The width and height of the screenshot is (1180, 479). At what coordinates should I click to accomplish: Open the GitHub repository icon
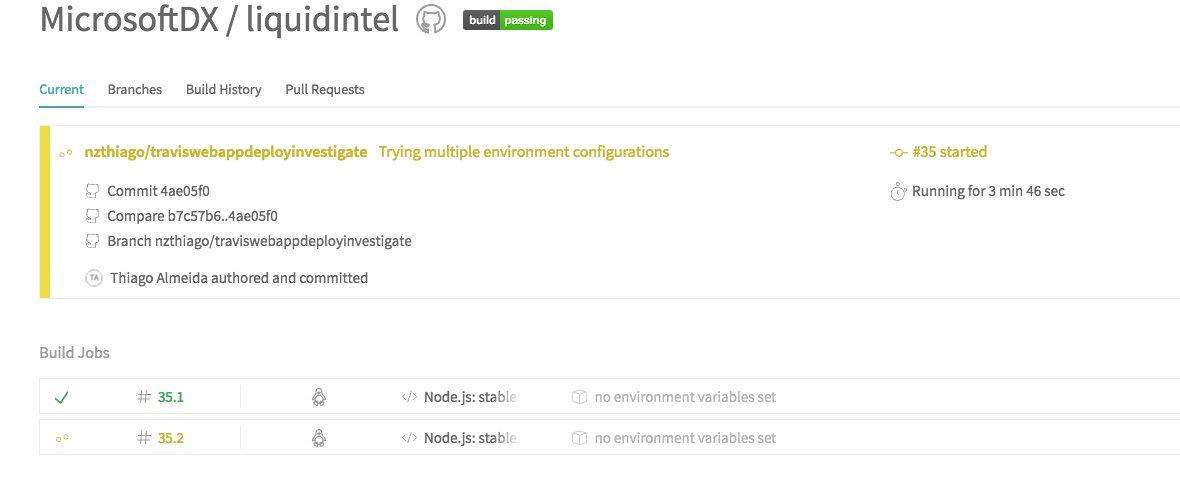tap(431, 20)
